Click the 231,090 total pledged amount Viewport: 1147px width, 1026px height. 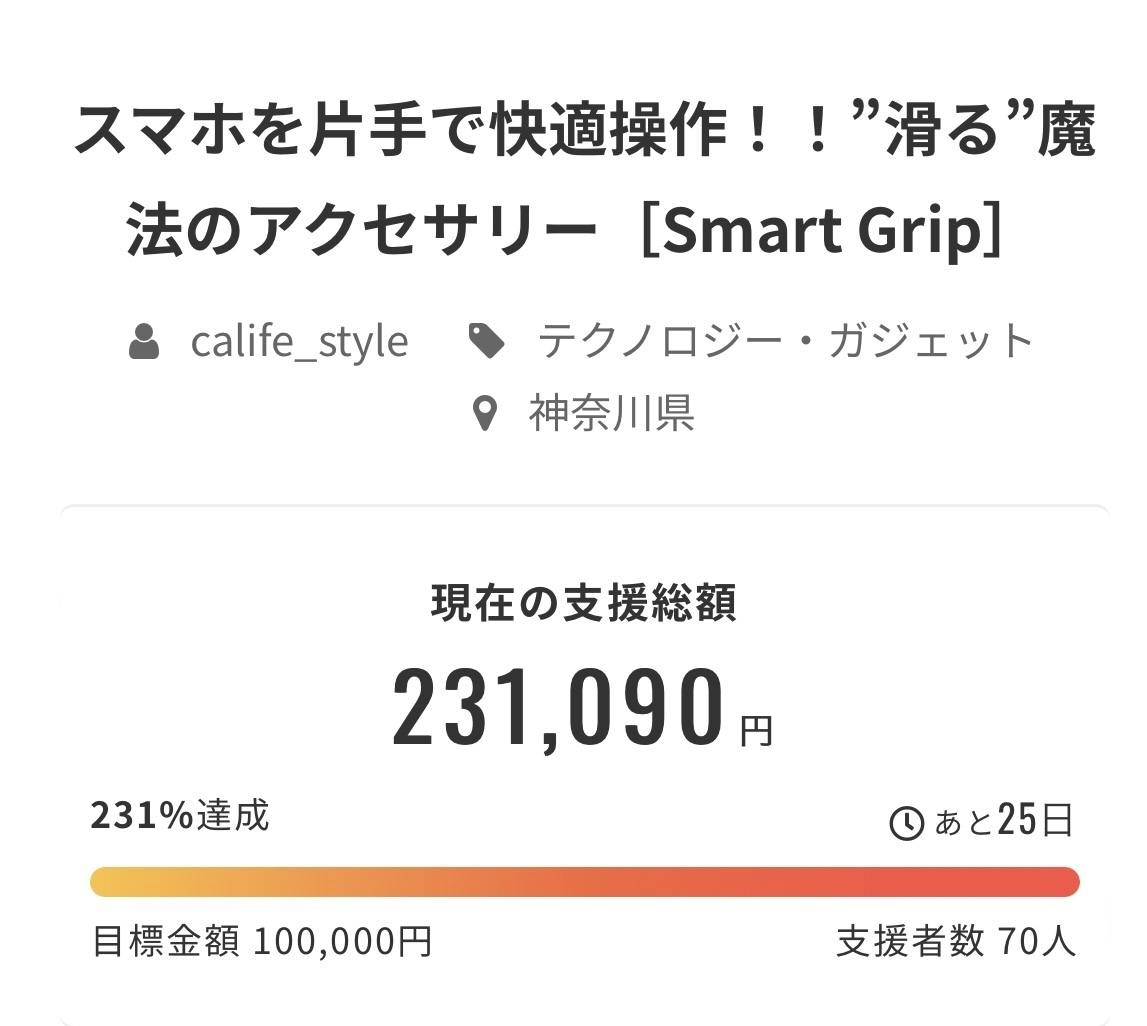[x=558, y=709]
